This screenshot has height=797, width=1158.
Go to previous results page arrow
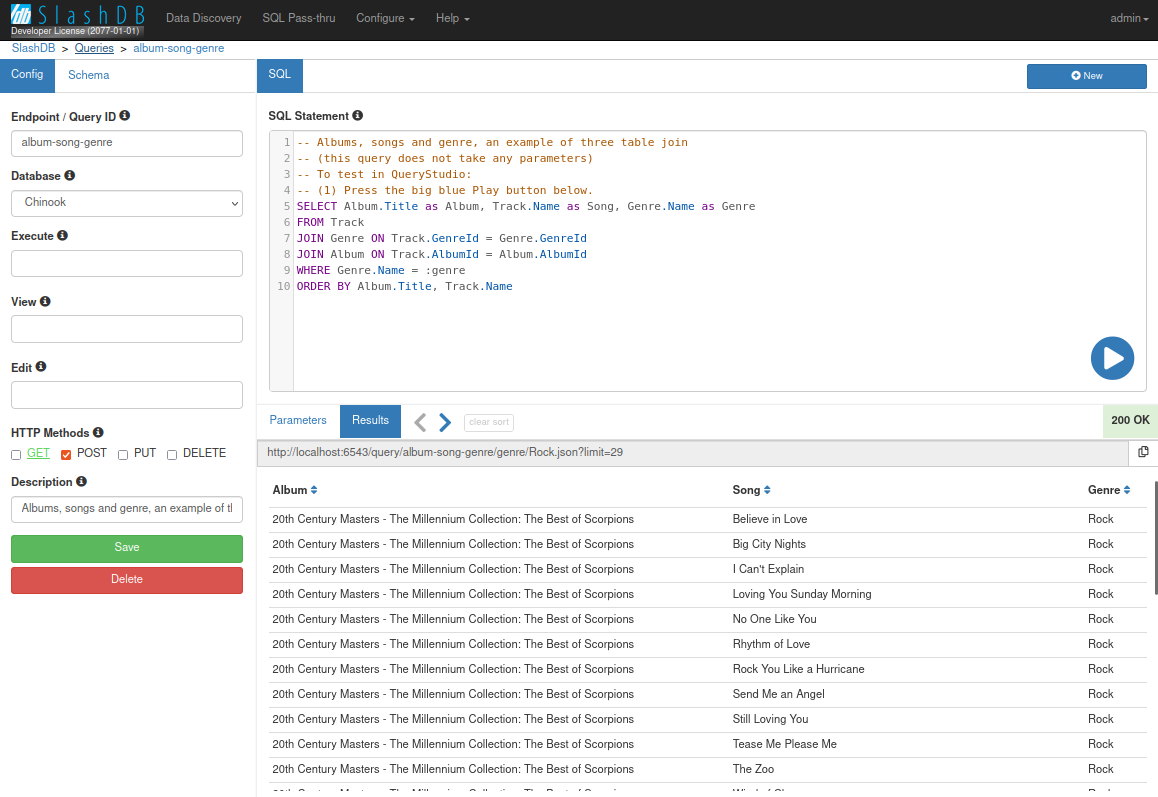420,422
